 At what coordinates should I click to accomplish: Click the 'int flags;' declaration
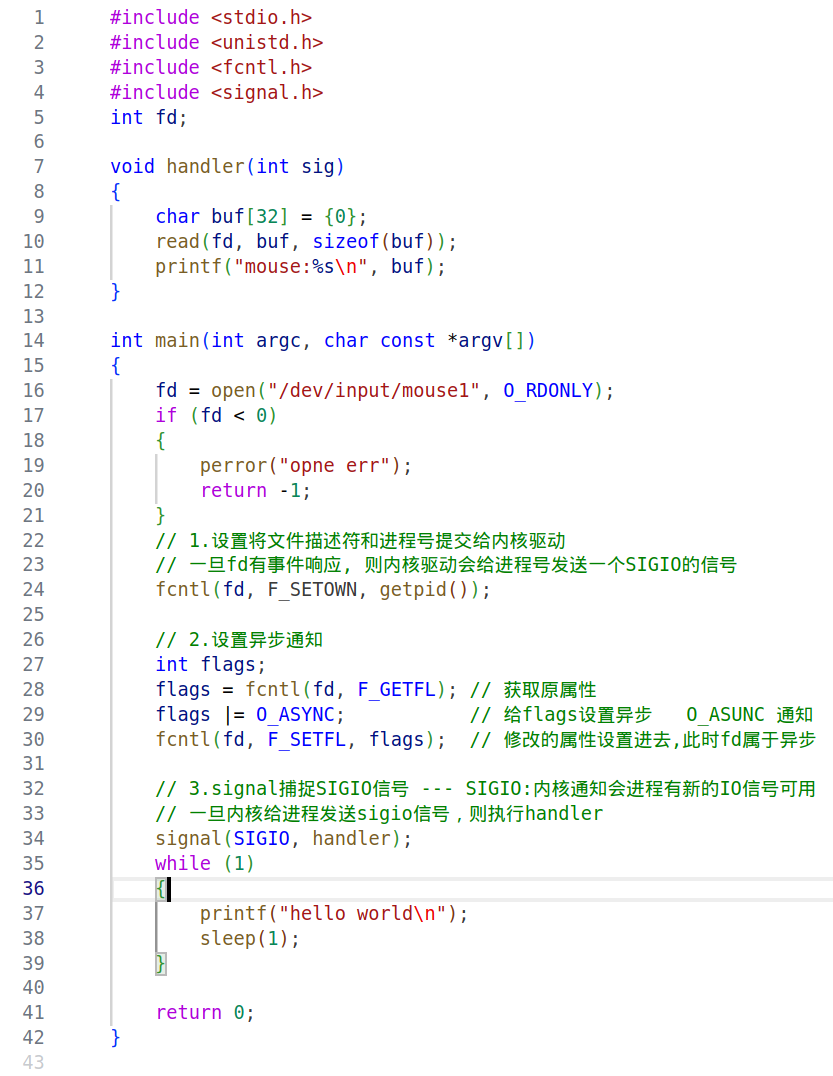(x=211, y=665)
